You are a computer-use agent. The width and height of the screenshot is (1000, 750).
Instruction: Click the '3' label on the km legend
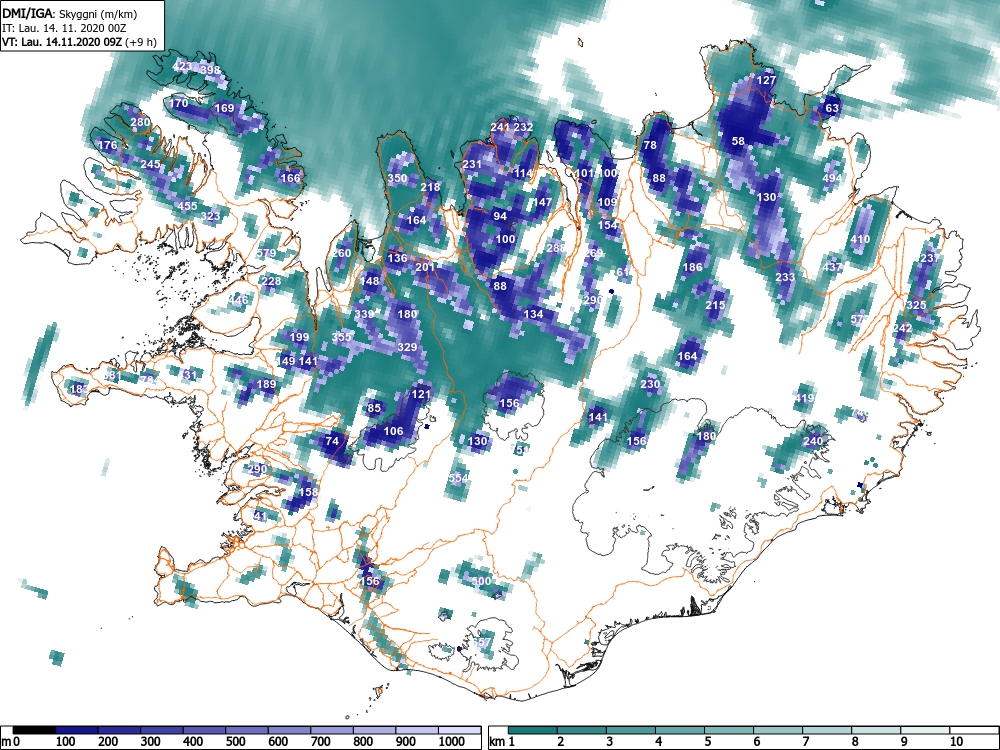(x=609, y=742)
